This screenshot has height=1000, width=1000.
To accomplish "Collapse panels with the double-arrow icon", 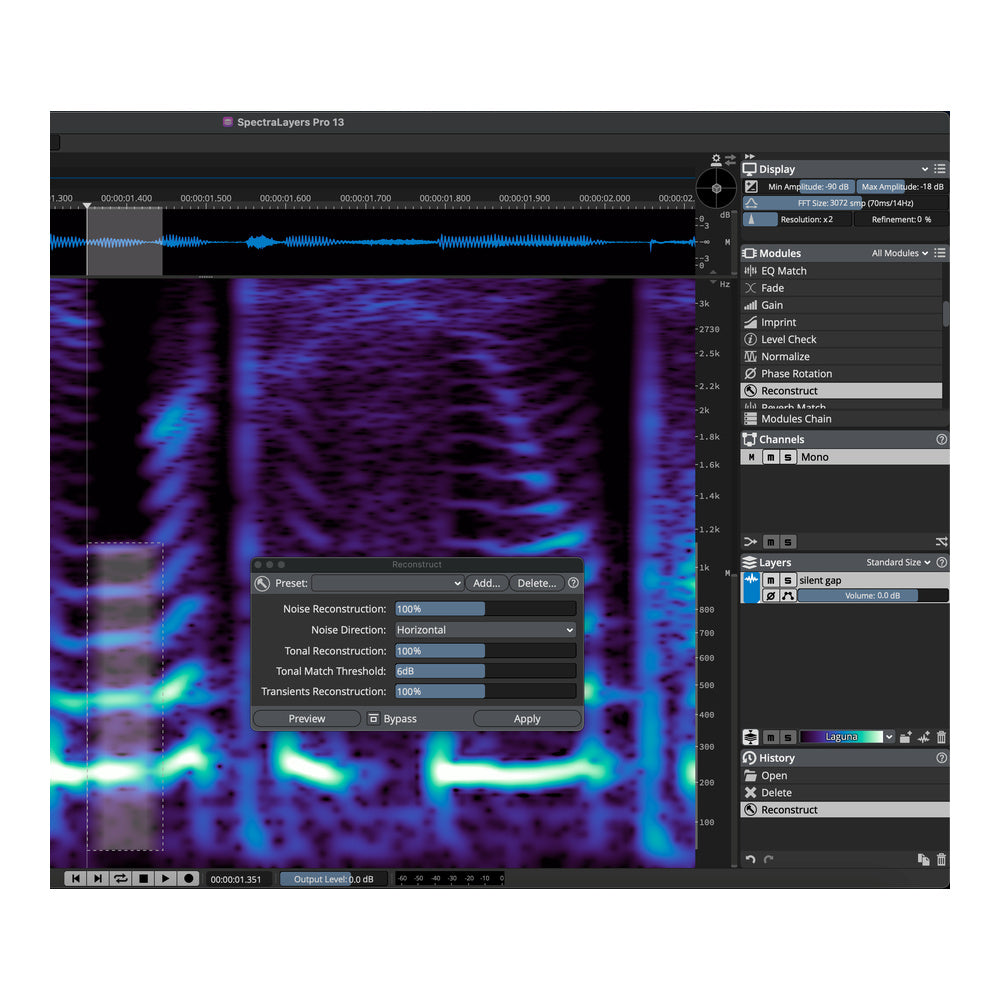I will click(749, 156).
